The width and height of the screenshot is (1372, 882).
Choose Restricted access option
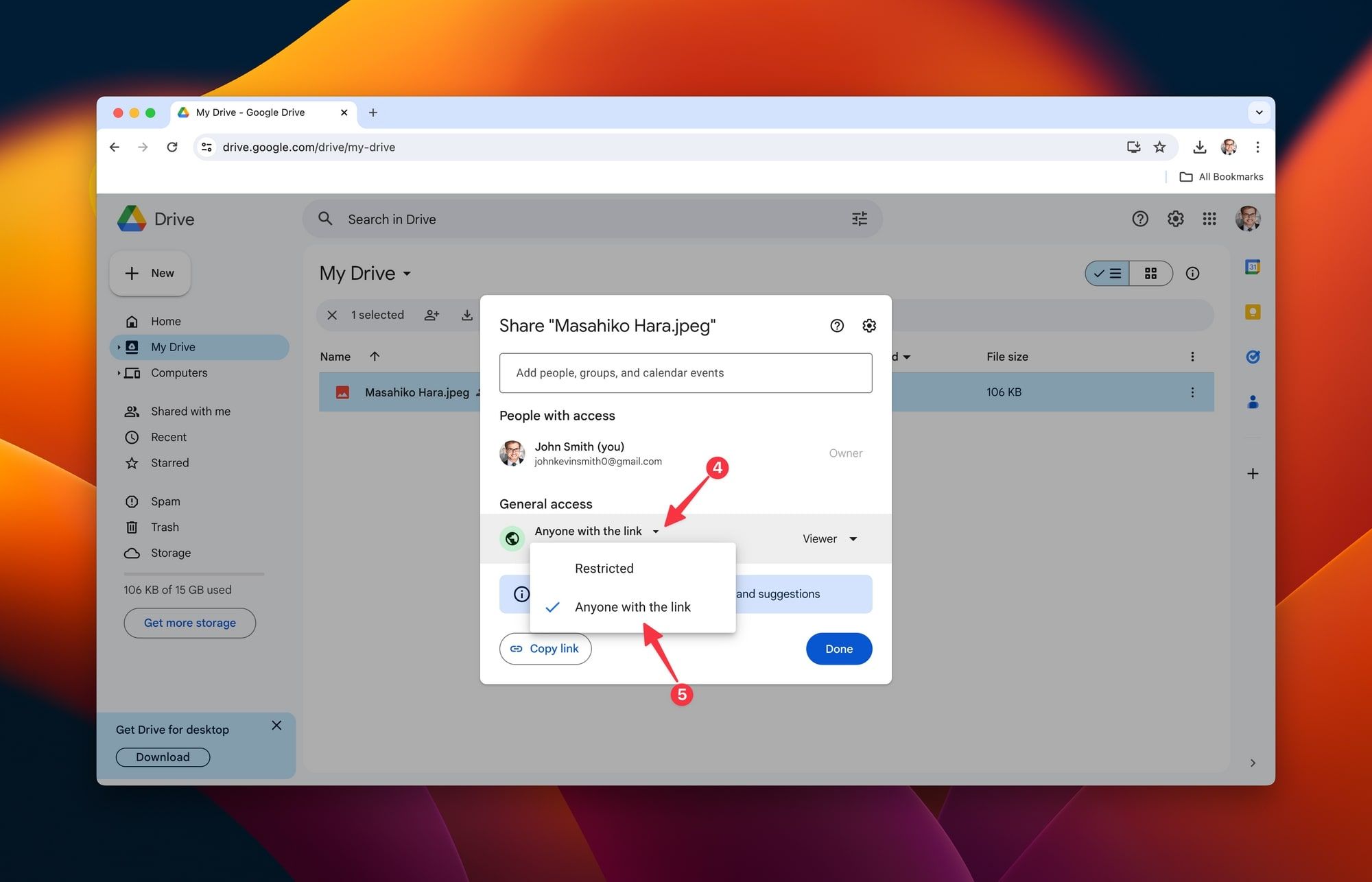coord(632,569)
